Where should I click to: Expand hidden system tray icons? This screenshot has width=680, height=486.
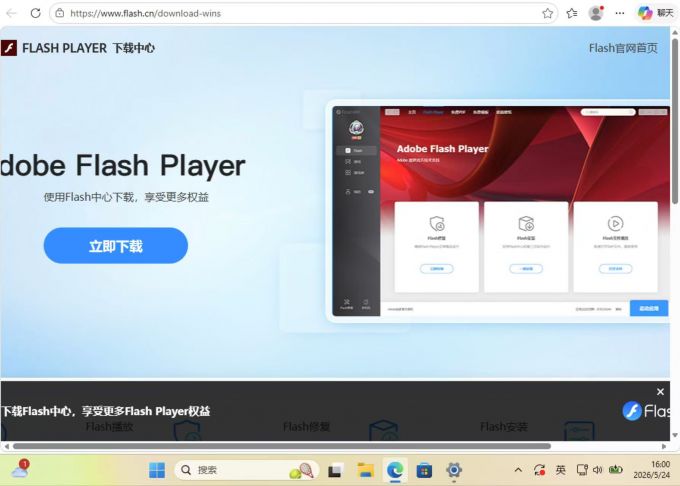click(518, 470)
